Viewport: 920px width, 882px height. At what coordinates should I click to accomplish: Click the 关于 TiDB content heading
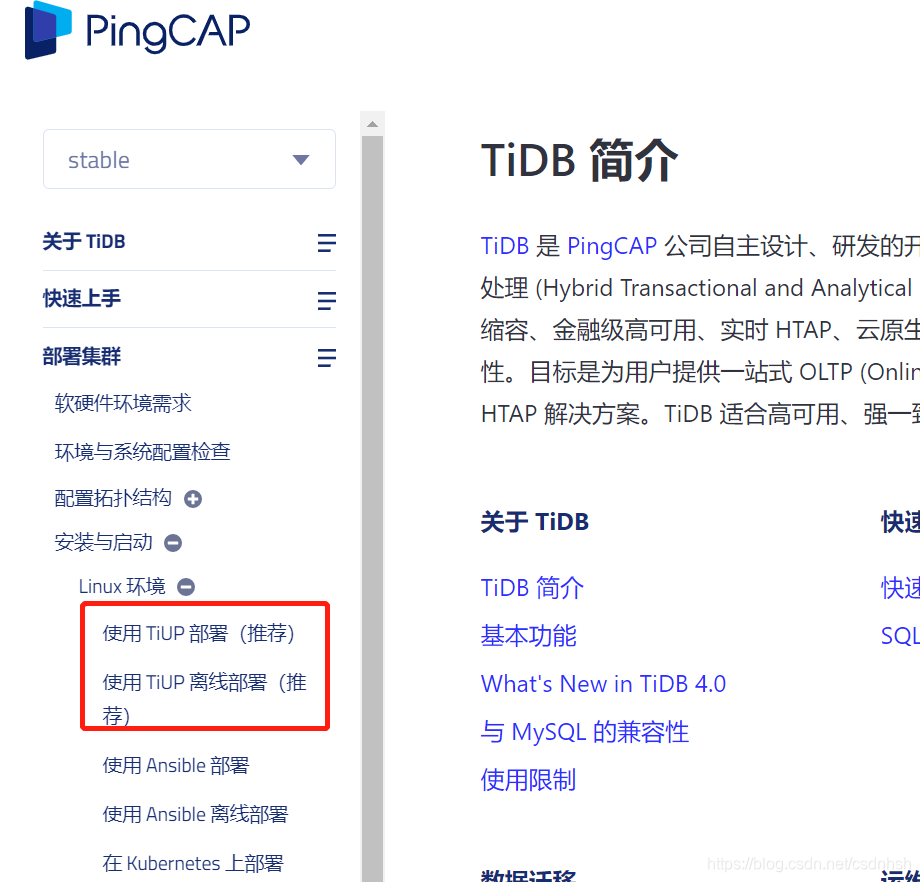(535, 522)
